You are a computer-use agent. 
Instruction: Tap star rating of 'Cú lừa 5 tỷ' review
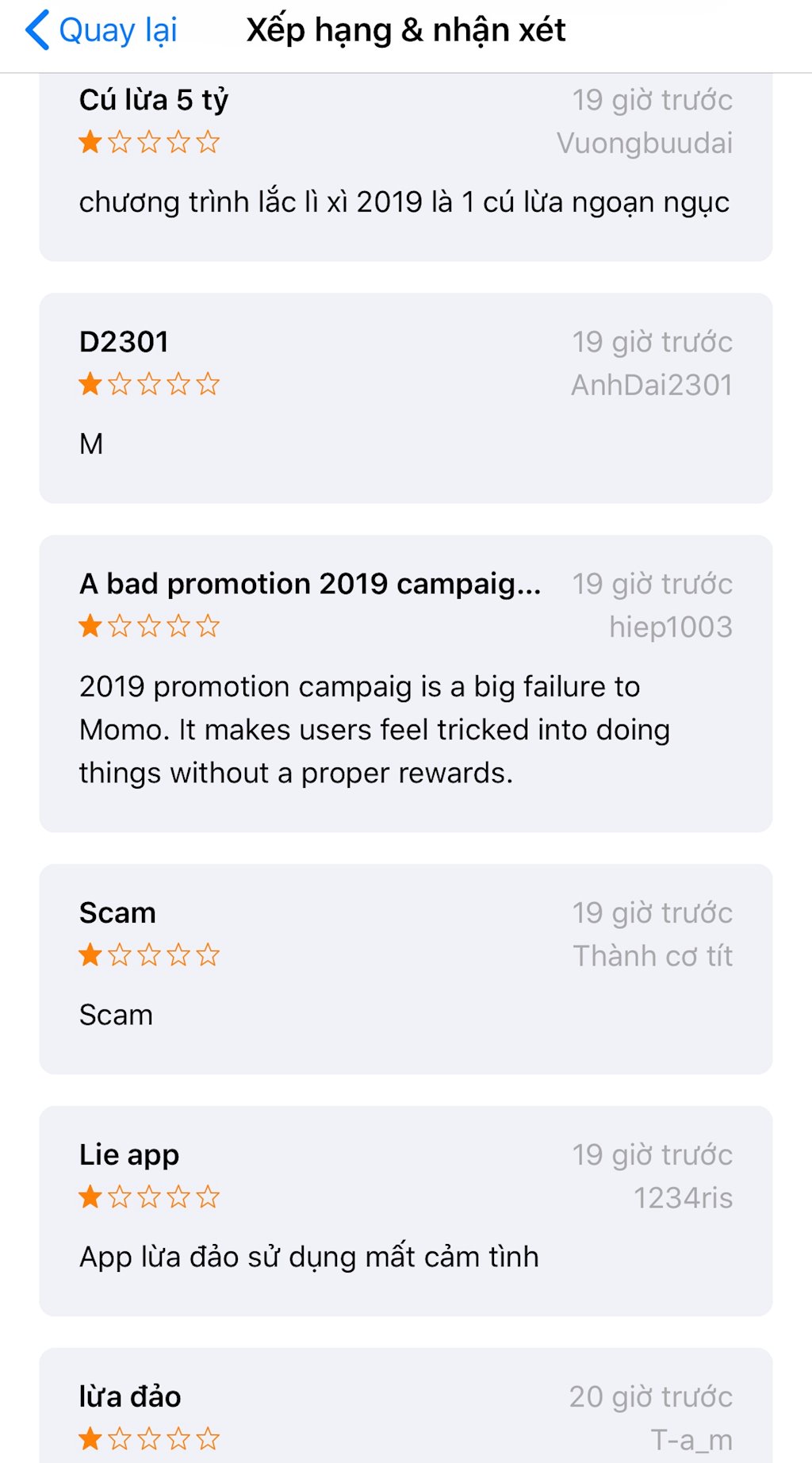click(149, 143)
